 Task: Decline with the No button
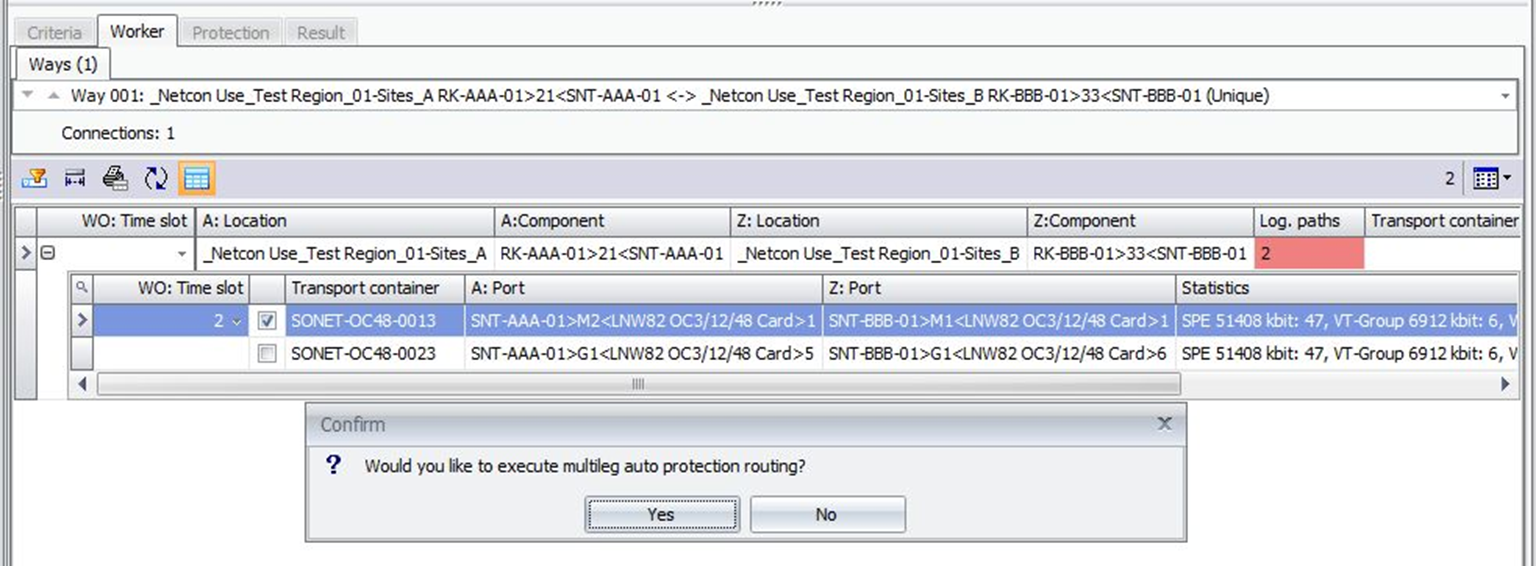click(827, 514)
